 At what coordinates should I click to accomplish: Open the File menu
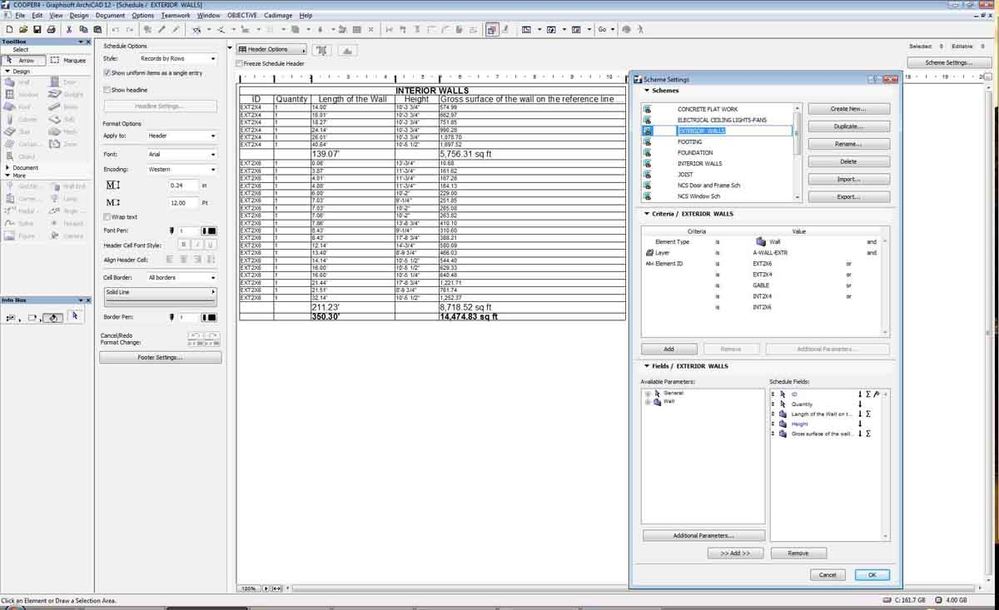(x=20, y=15)
